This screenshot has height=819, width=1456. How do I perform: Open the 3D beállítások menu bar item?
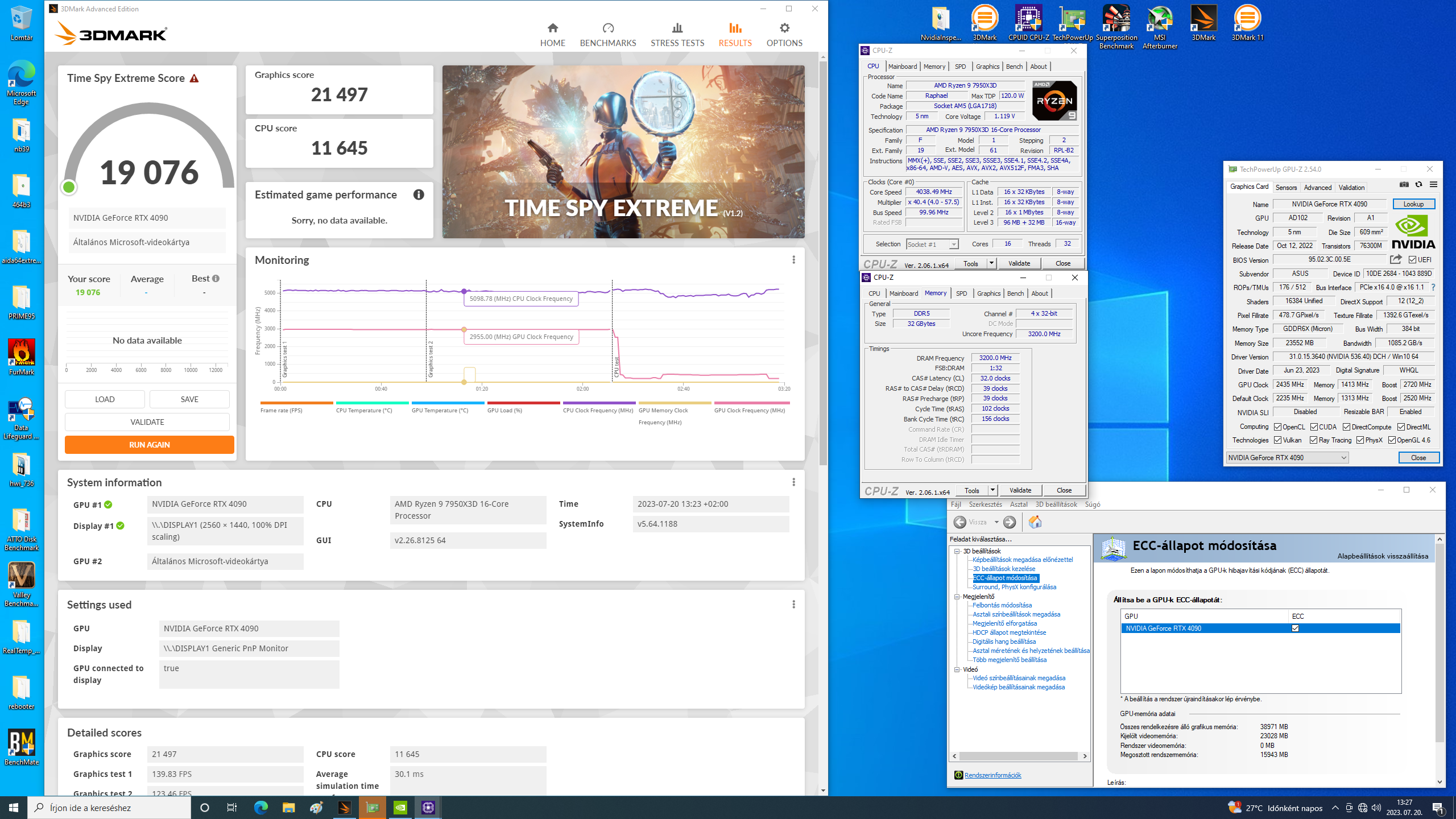coord(1056,504)
